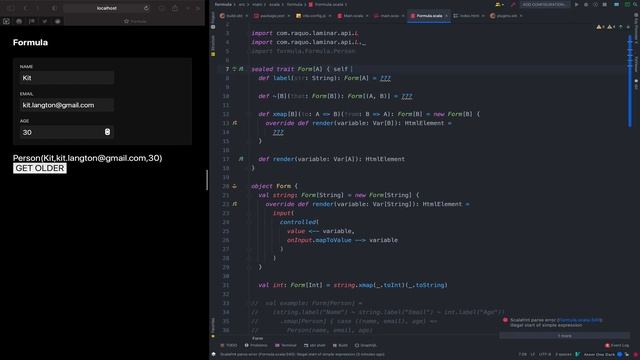Screen dimensions: 640x360
Task: Go back in Safari browser
Action: pos(25,8)
